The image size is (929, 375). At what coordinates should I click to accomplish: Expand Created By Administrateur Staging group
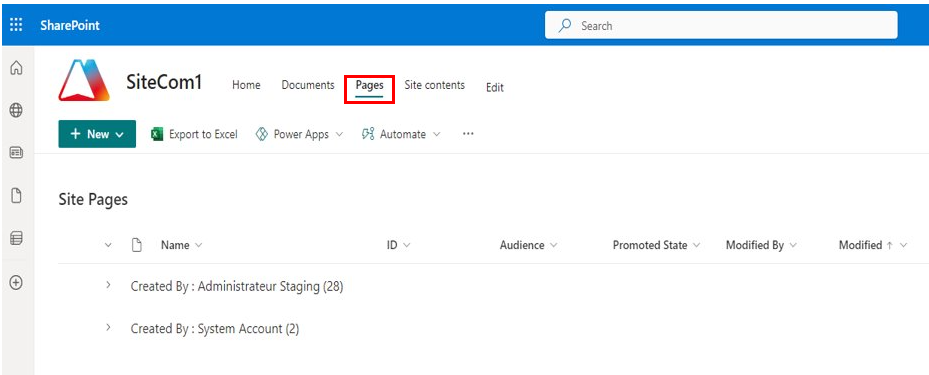[x=108, y=286]
